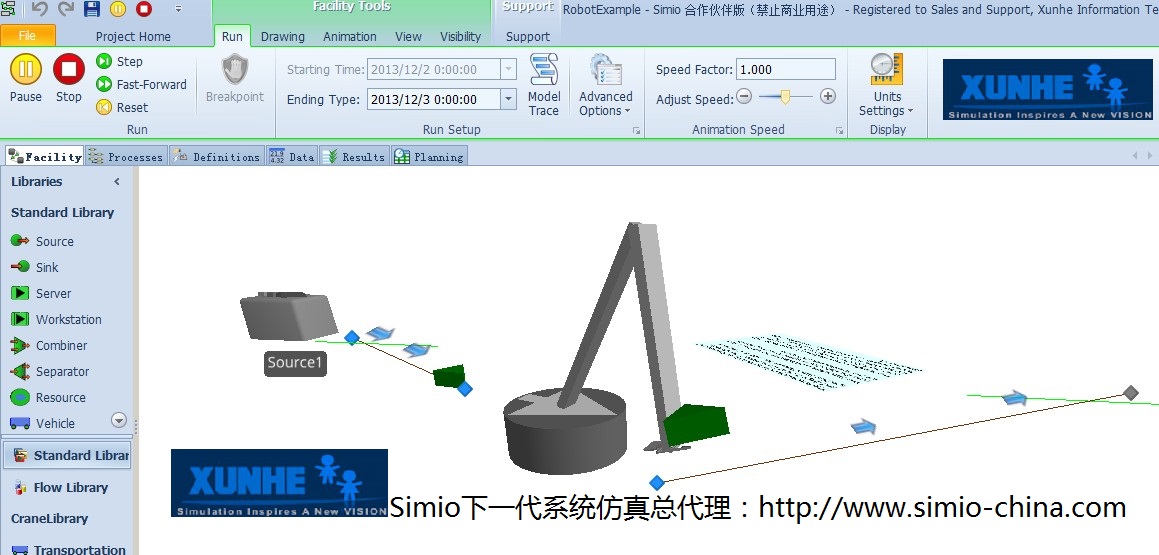Expand the Ending Type dropdown

click(508, 99)
